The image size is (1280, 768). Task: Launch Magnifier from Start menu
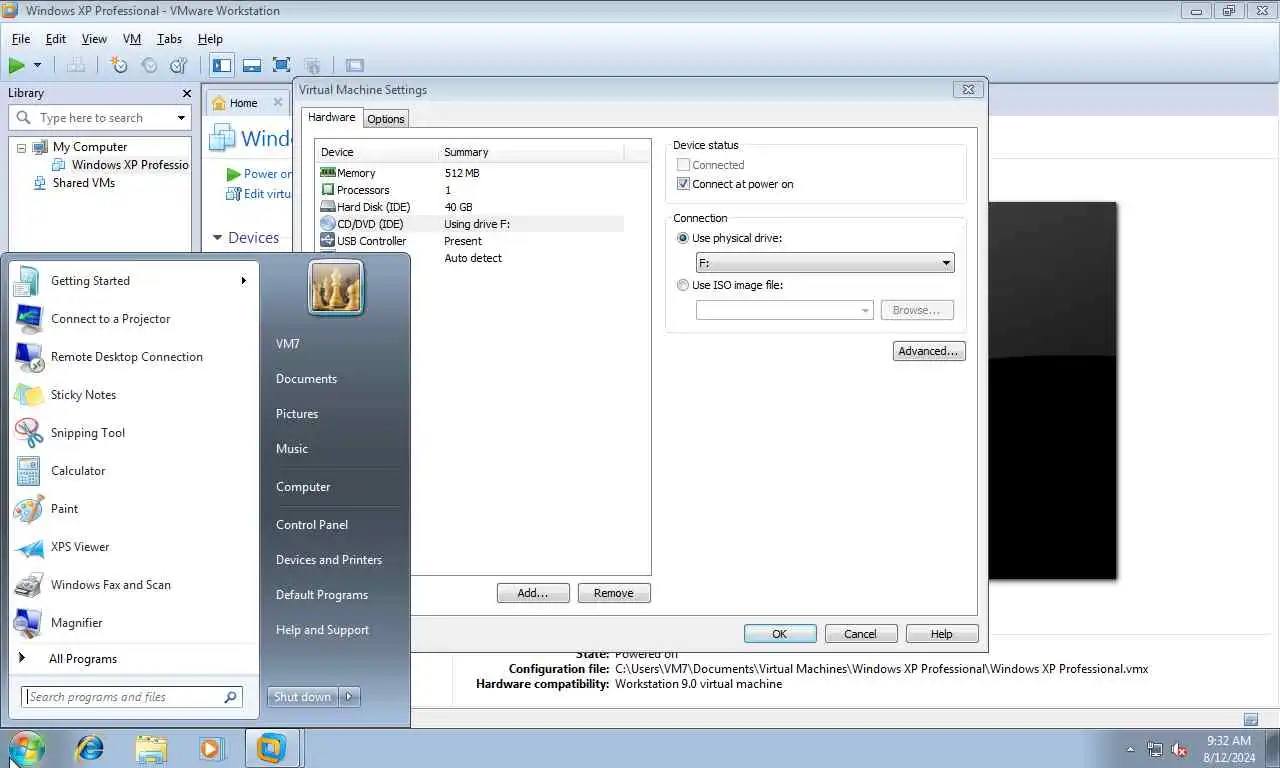[134, 623]
